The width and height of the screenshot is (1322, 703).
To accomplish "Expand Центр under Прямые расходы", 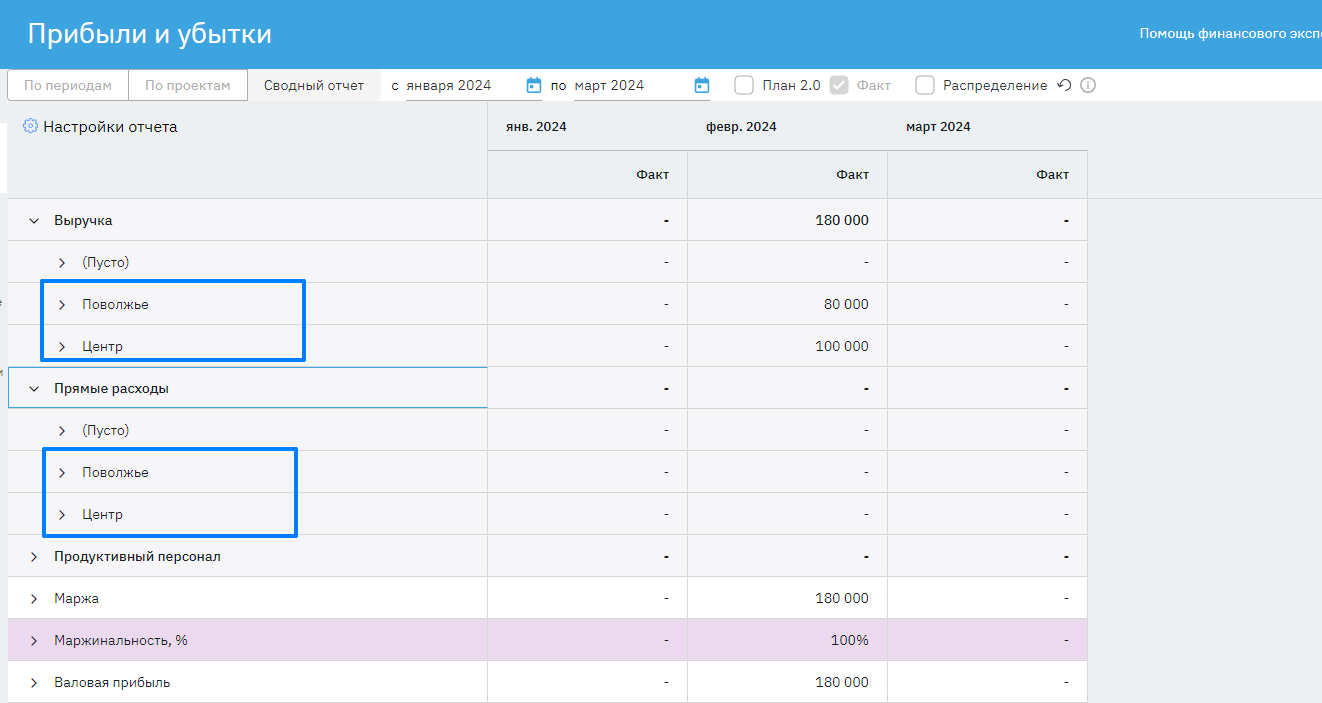I will pyautogui.click(x=62, y=515).
